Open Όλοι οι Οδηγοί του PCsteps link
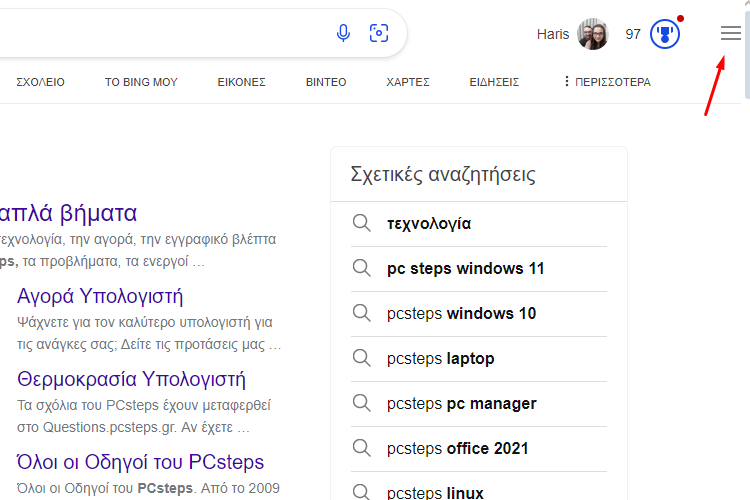The height and width of the screenshot is (500, 750). click(140, 462)
